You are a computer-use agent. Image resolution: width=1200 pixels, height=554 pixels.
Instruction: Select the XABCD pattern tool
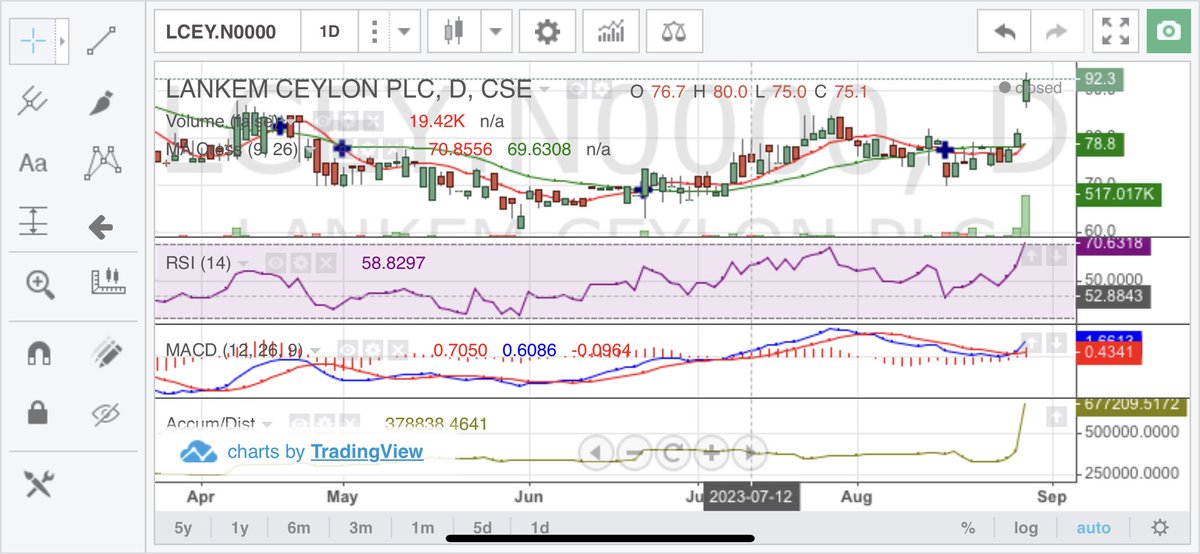click(101, 162)
